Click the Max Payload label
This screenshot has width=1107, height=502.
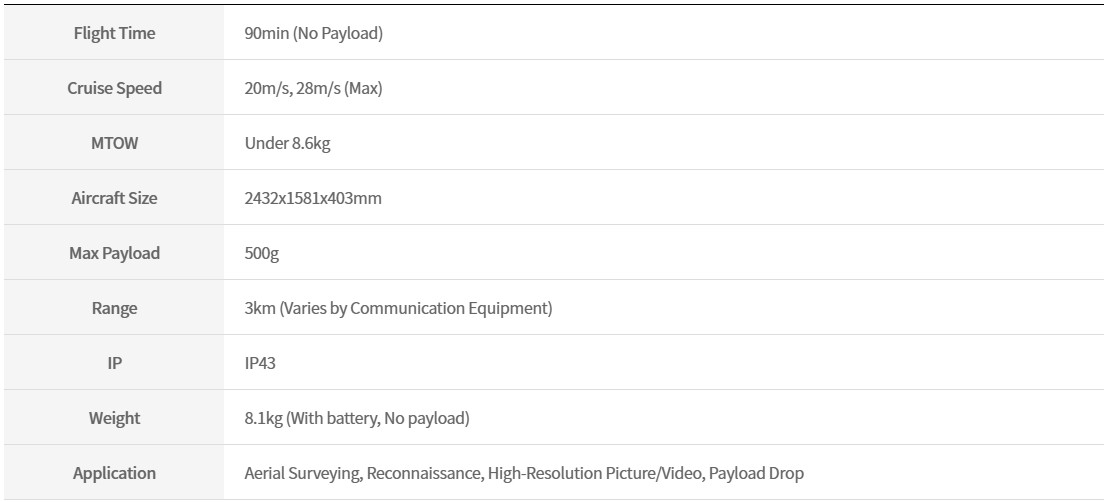(114, 253)
